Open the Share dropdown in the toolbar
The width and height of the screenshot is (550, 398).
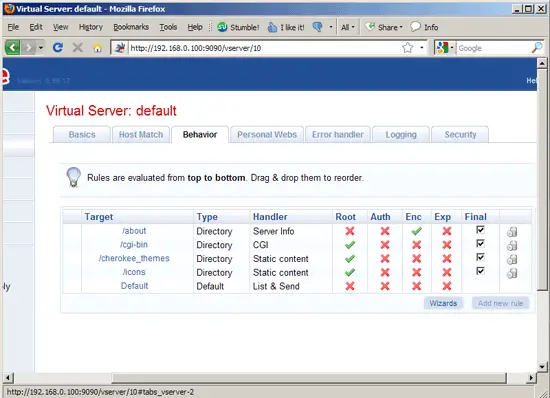tap(384, 27)
